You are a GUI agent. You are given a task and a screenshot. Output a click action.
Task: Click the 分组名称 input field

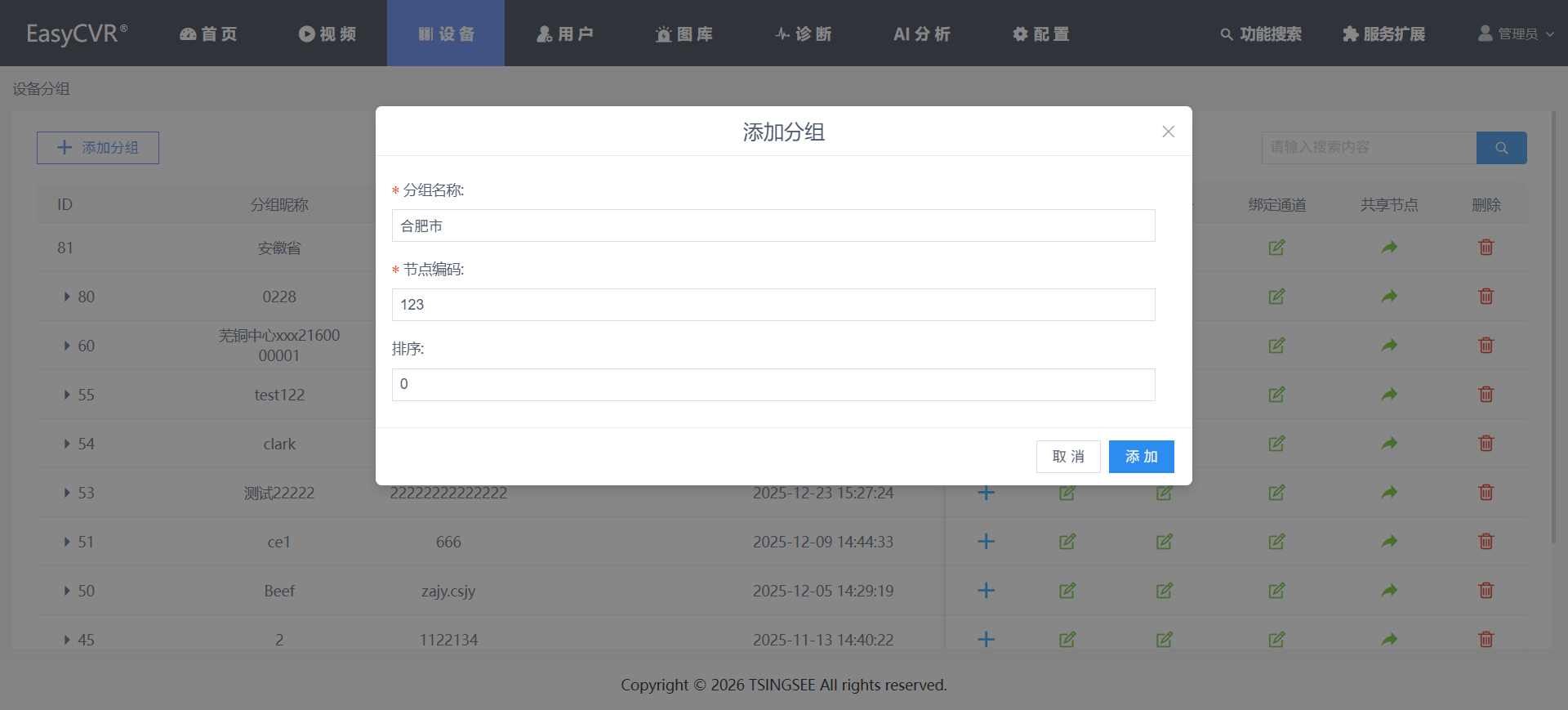773,226
